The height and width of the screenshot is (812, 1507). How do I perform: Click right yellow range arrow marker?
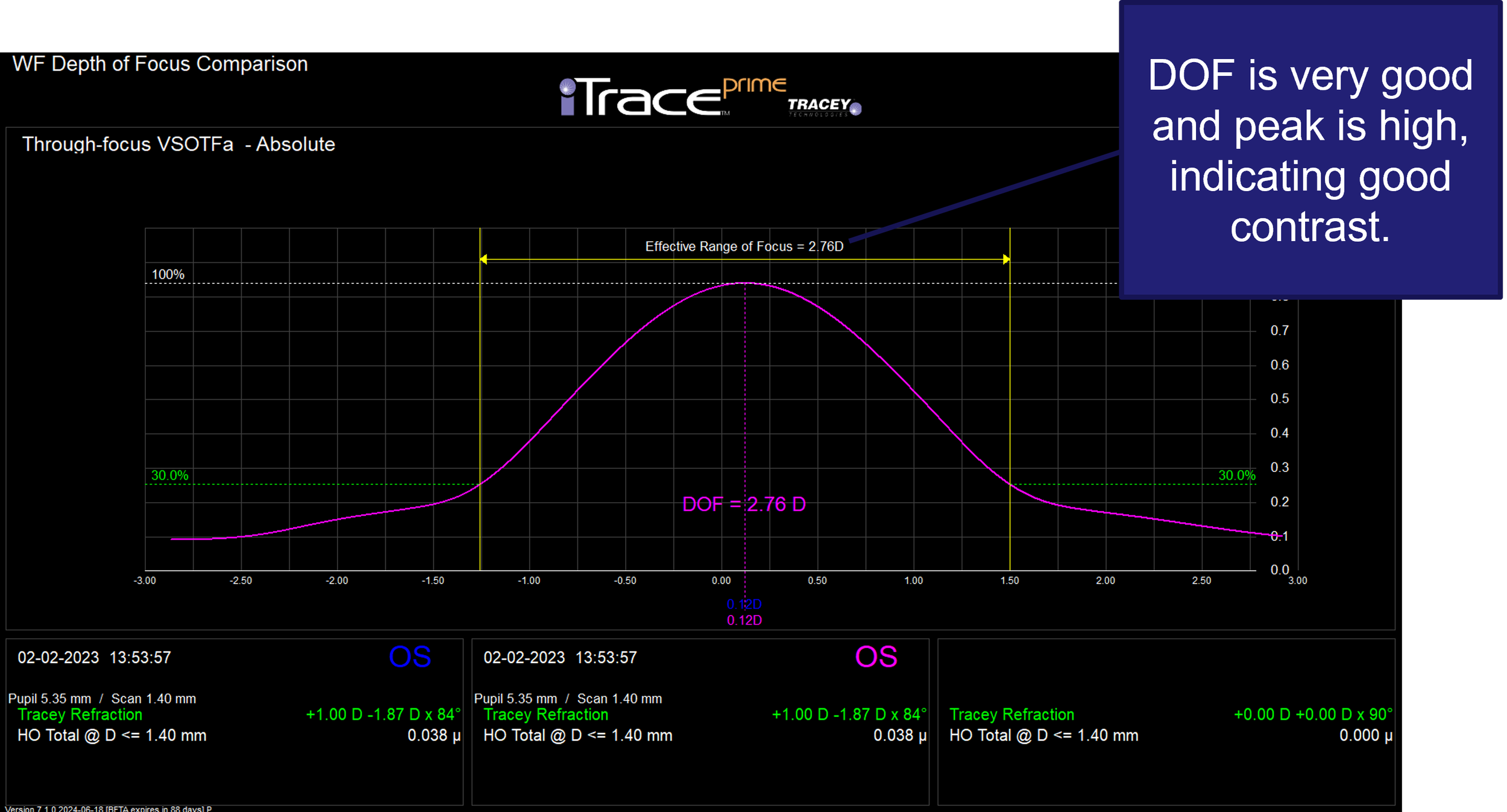[1006, 259]
